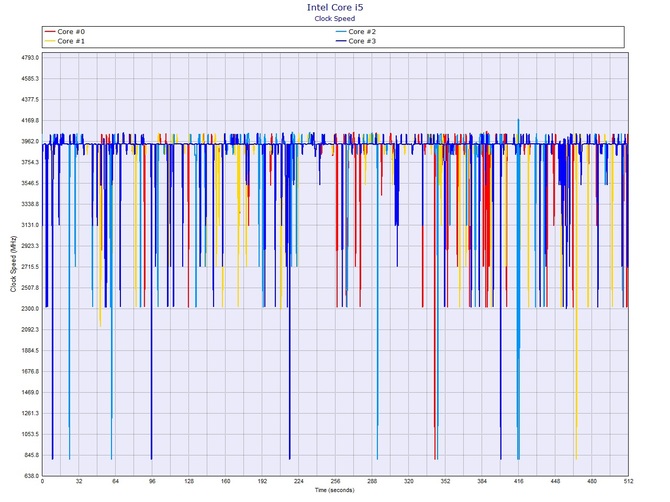This screenshot has width=670, height=502.
Task: Click the Core #3 legend entry
Action: [x=356, y=41]
